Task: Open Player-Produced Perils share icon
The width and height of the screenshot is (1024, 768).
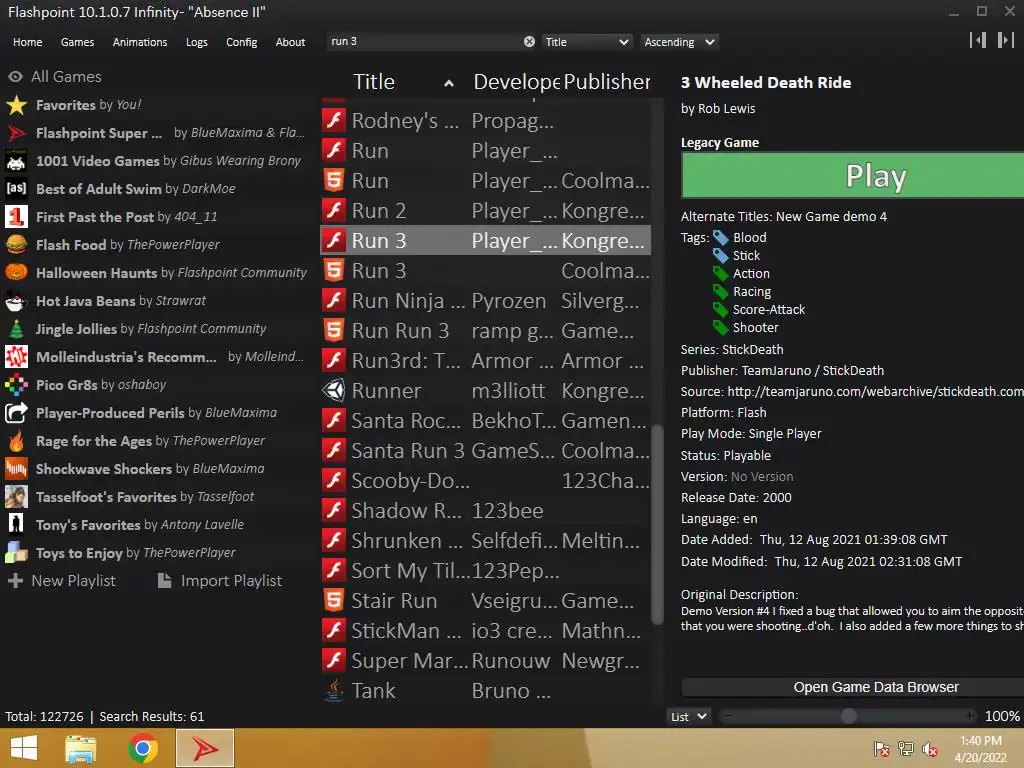Action: (16, 413)
